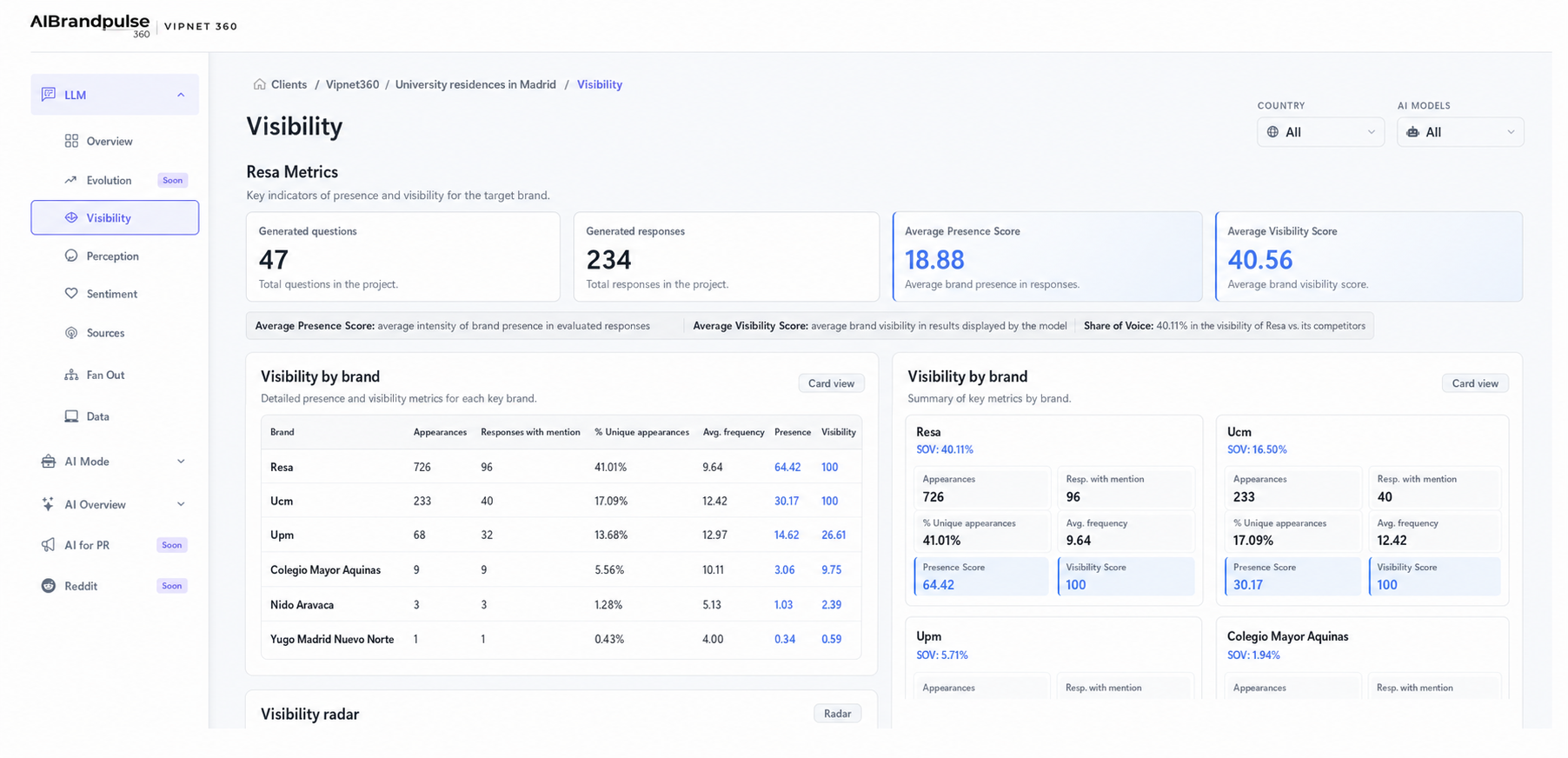Click the Evolution trend-line icon
Image resolution: width=1568 pixels, height=758 pixels.
[71, 180]
